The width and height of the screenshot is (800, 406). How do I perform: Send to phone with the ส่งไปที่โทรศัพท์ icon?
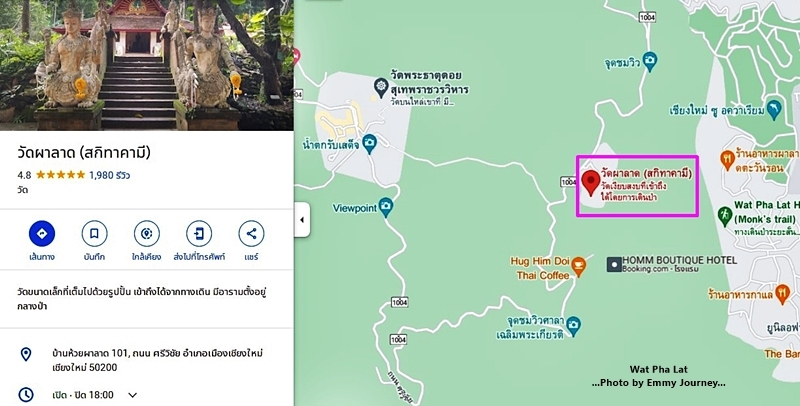[199, 234]
